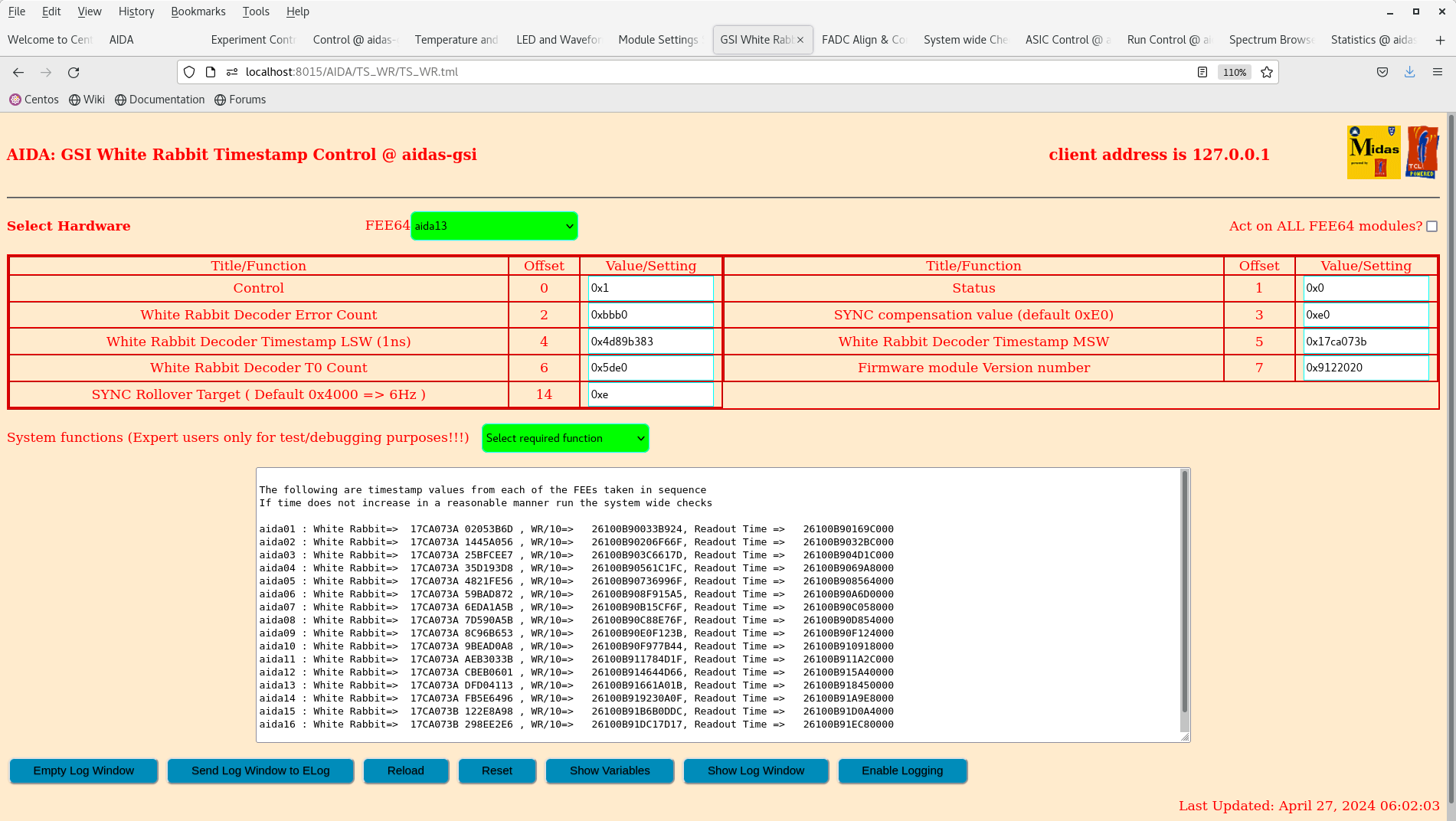Image resolution: width=1456 pixels, height=821 pixels.
Task: Switch to the Spectrum Browser tab
Action: pyautogui.click(x=1271, y=40)
